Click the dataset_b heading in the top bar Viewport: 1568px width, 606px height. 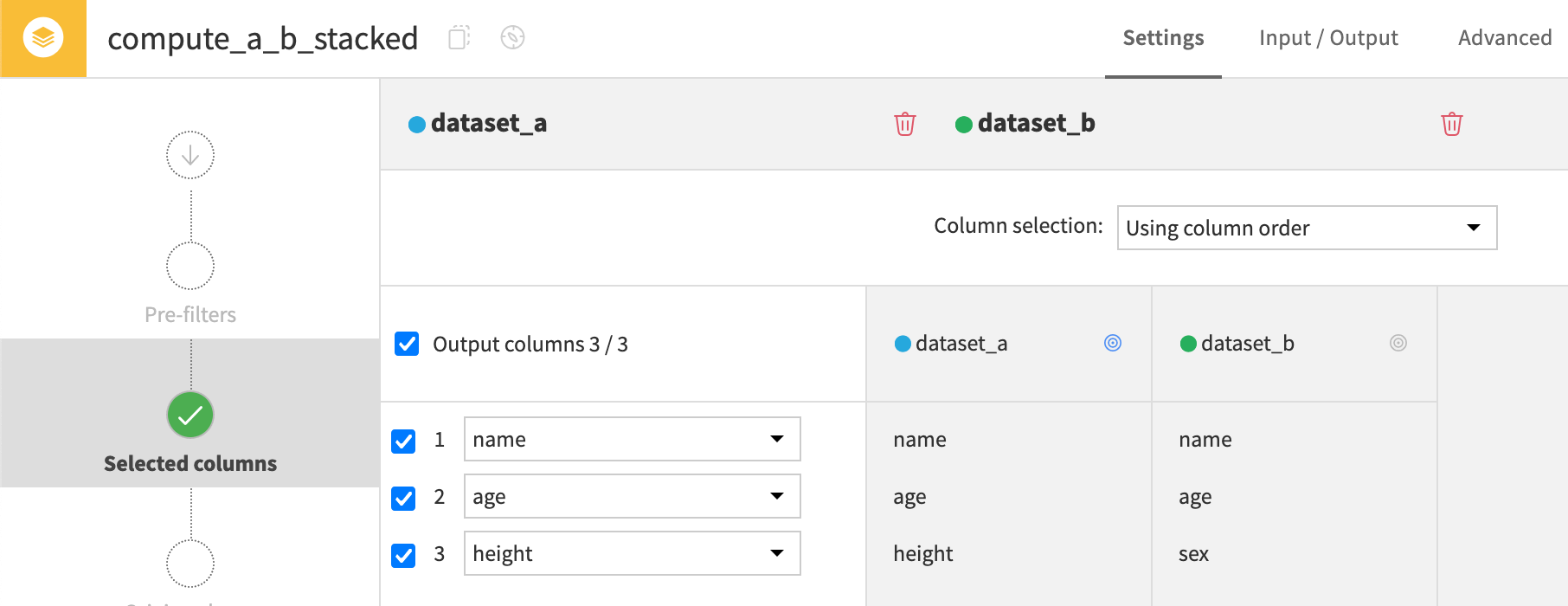pyautogui.click(x=1037, y=123)
